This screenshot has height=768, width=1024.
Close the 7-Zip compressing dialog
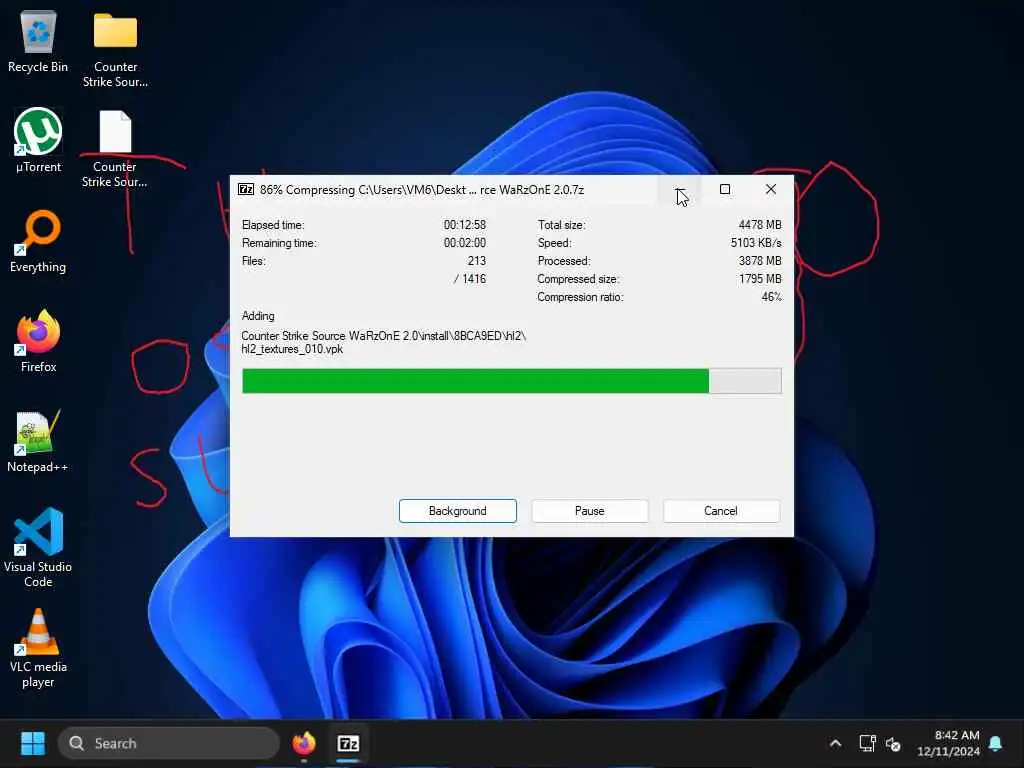(771, 189)
